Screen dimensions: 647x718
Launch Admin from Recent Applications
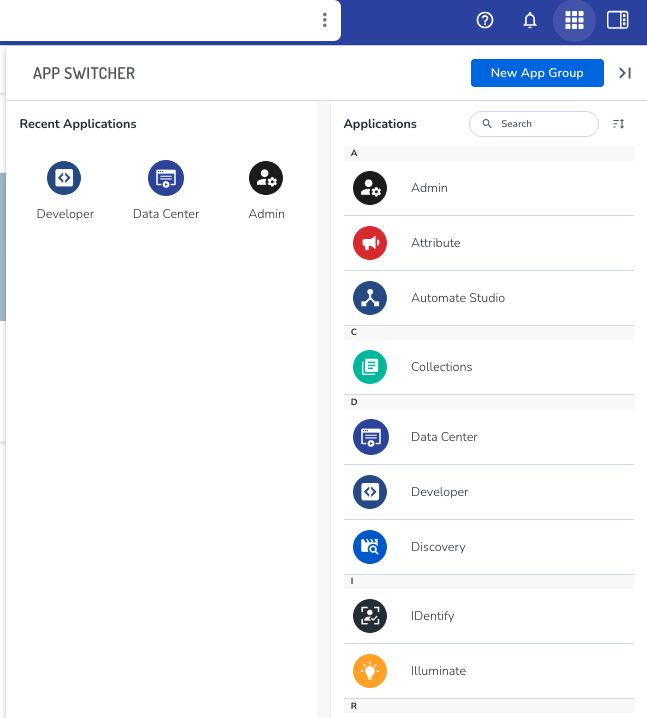click(266, 178)
